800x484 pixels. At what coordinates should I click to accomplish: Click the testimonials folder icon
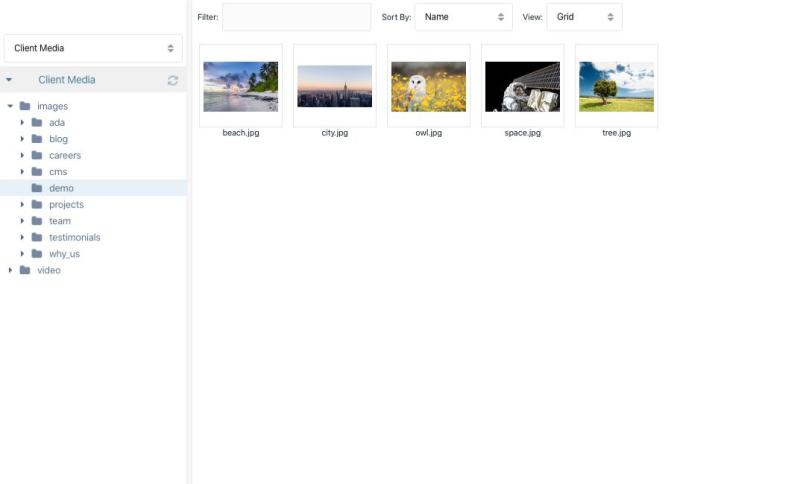point(37,237)
